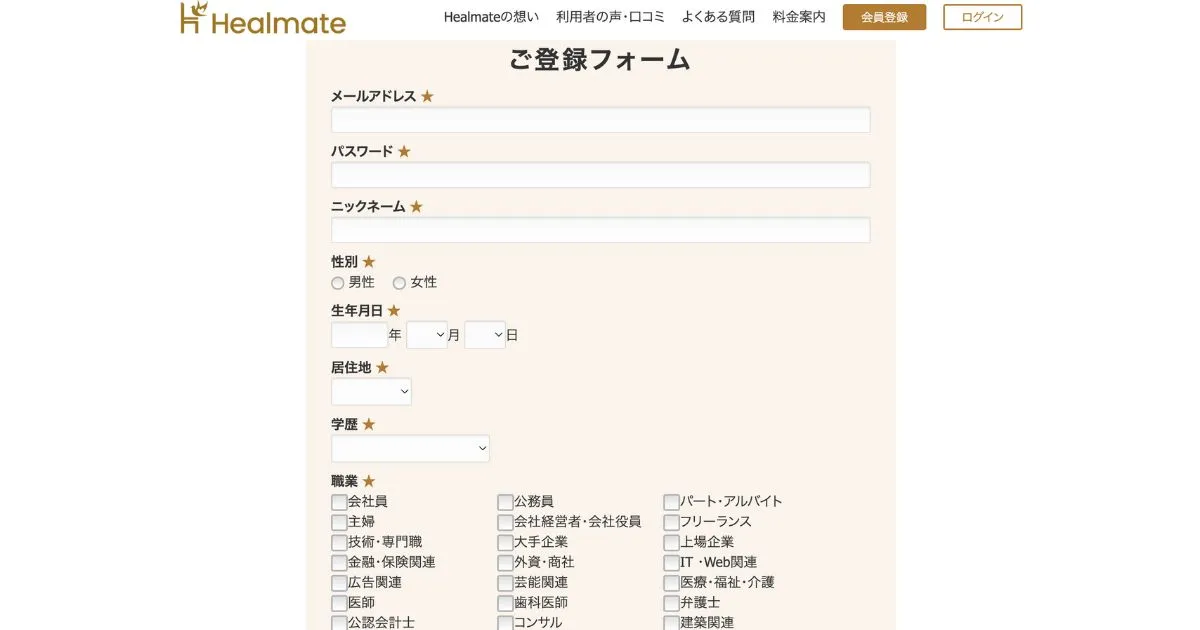Focus the birth year input box
Viewport: 1200px width, 630px height.
pyautogui.click(x=359, y=335)
